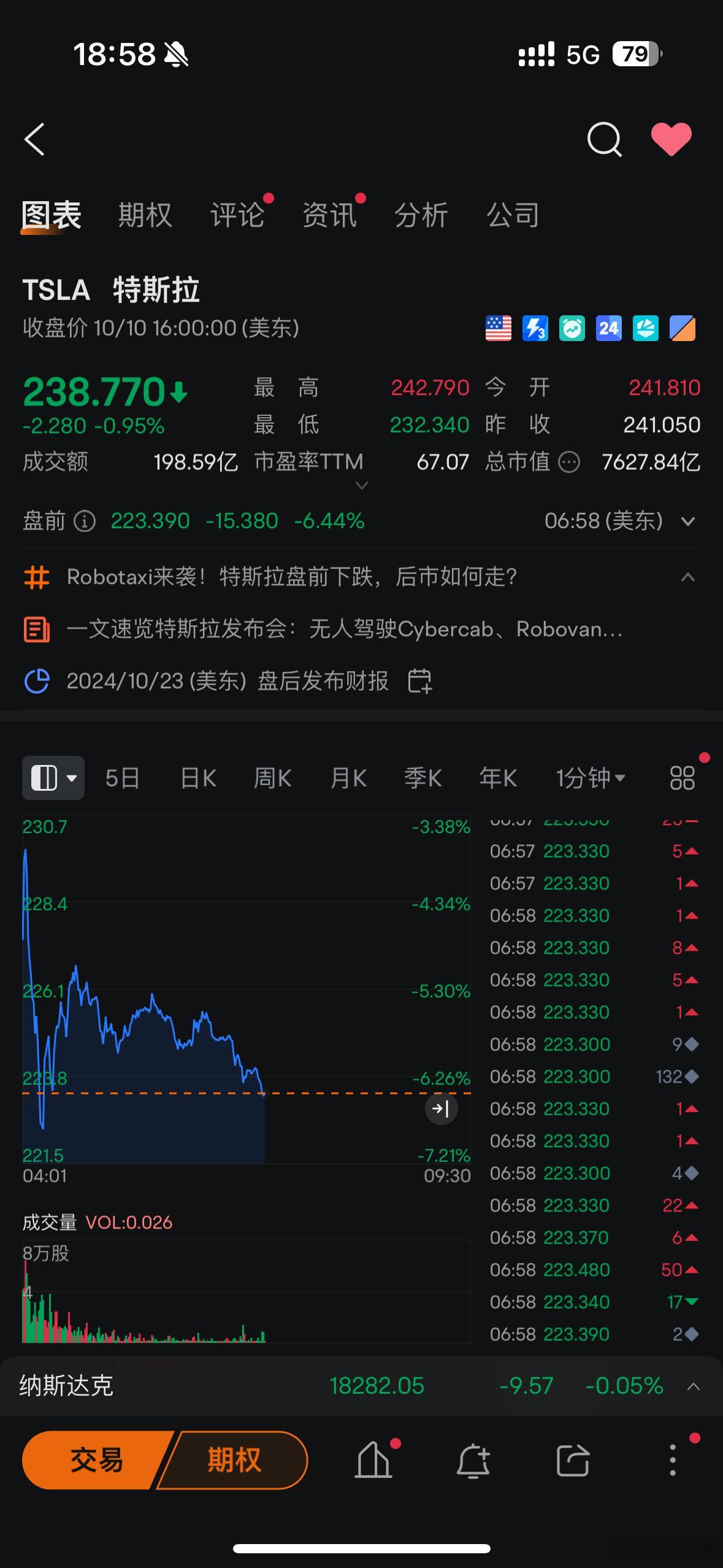Screen dimensions: 723x1568
Task: Collapse the news section chevron
Action: [688, 577]
